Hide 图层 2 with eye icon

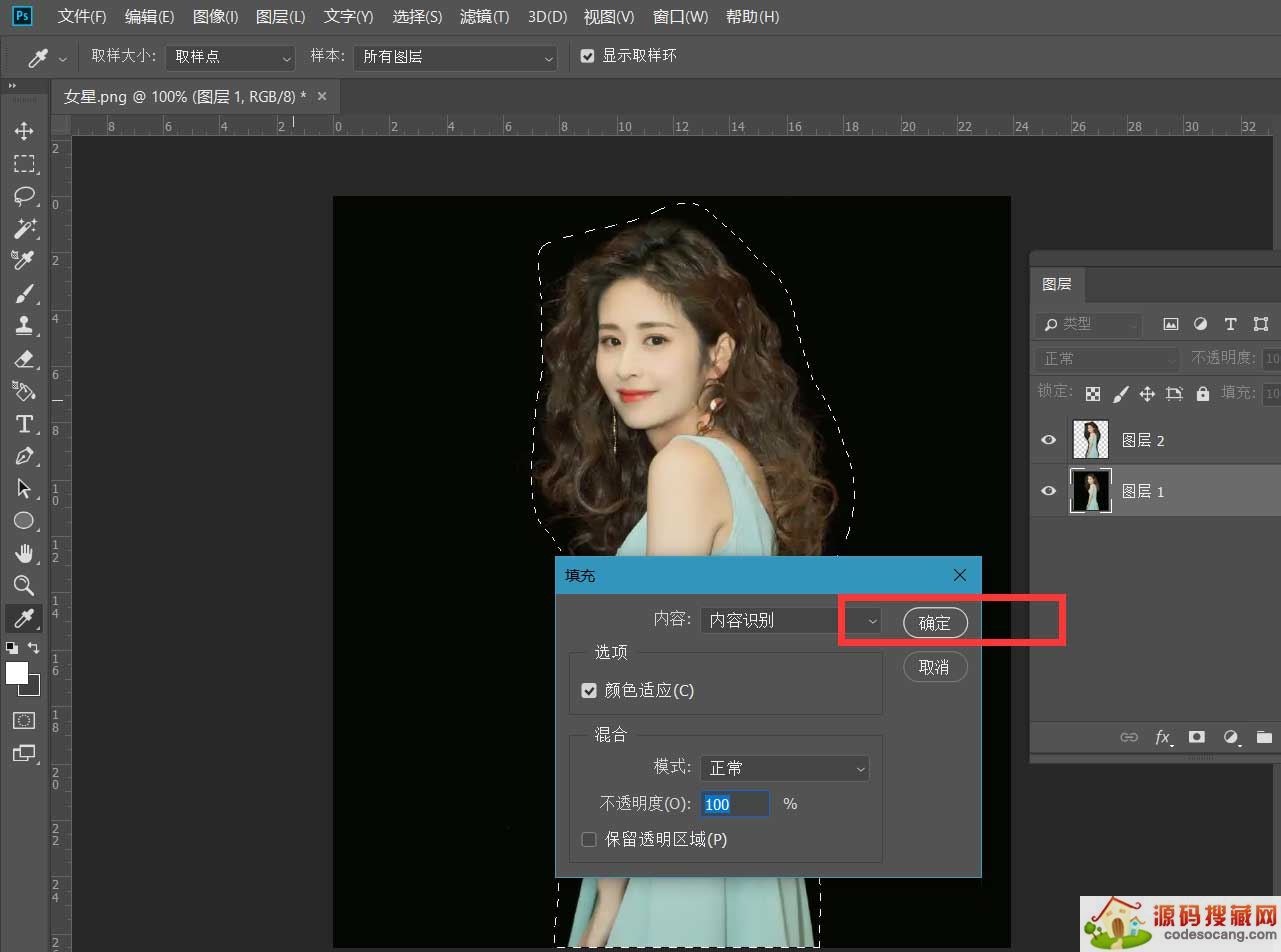pos(1048,440)
